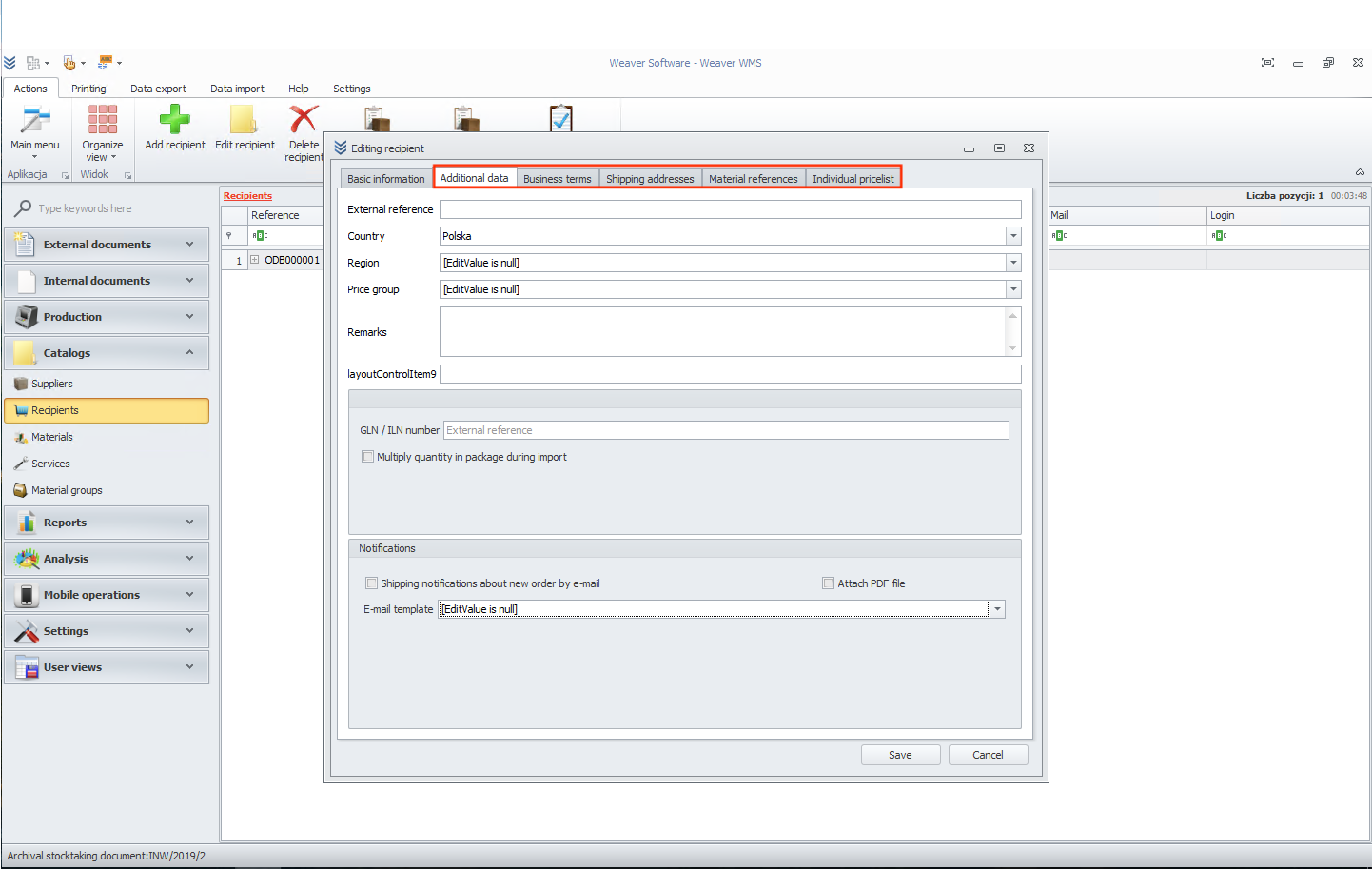Click the filter icon under the Mail column

click(1059, 235)
